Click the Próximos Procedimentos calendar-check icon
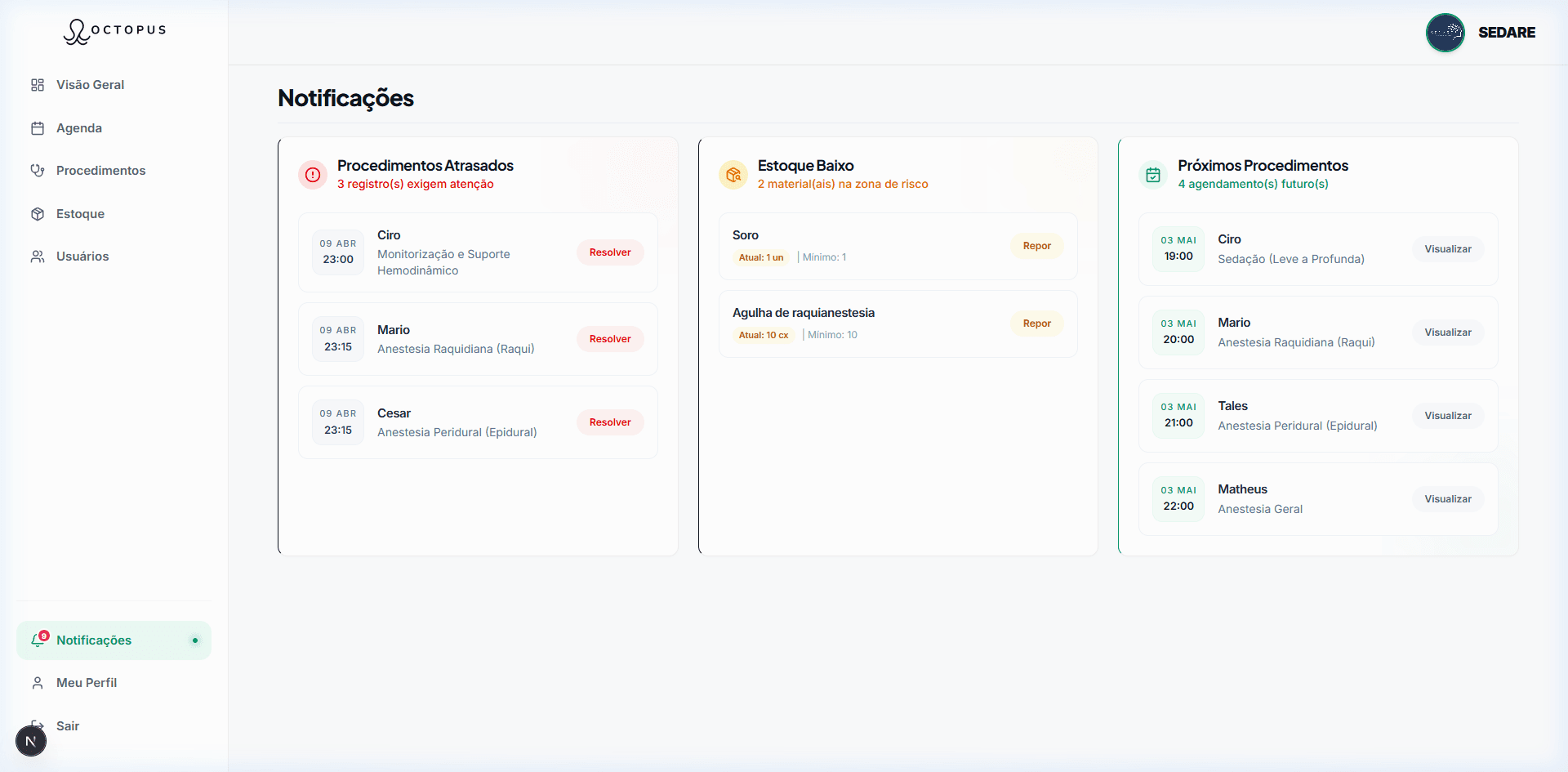 click(1153, 174)
